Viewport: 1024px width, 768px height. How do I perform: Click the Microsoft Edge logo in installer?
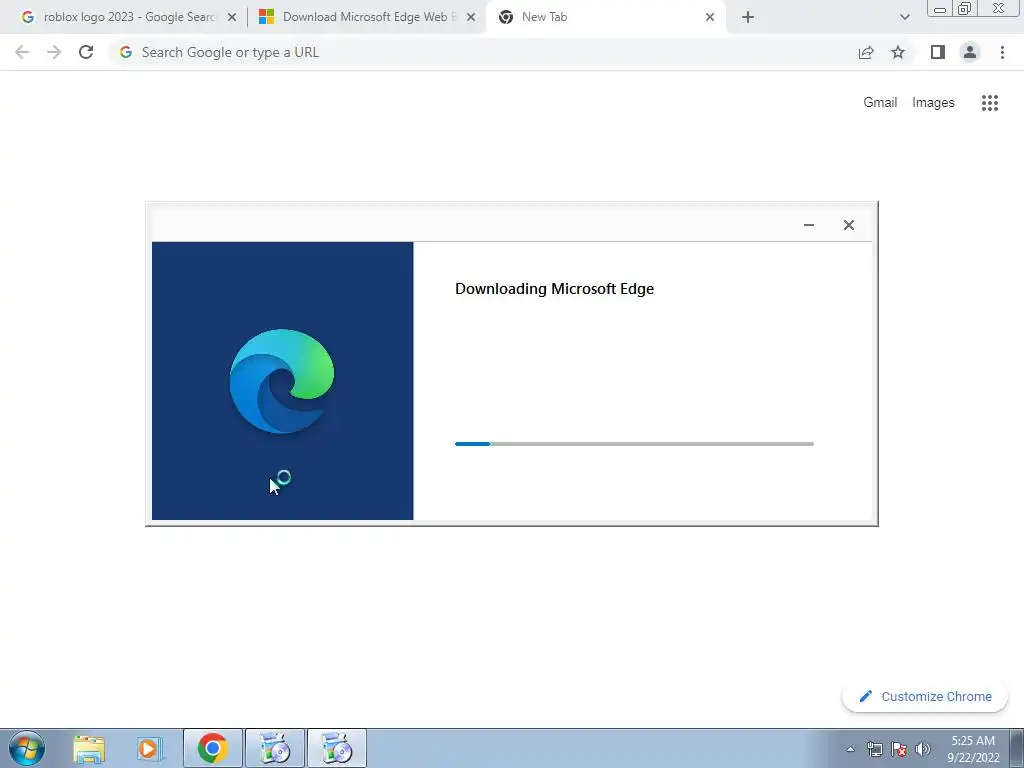pos(282,381)
